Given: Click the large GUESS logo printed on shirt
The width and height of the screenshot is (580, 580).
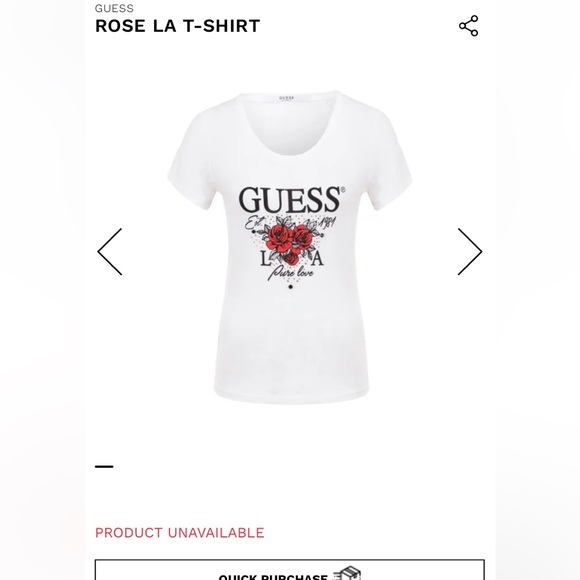Looking at the screenshot, I should pyautogui.click(x=291, y=200).
